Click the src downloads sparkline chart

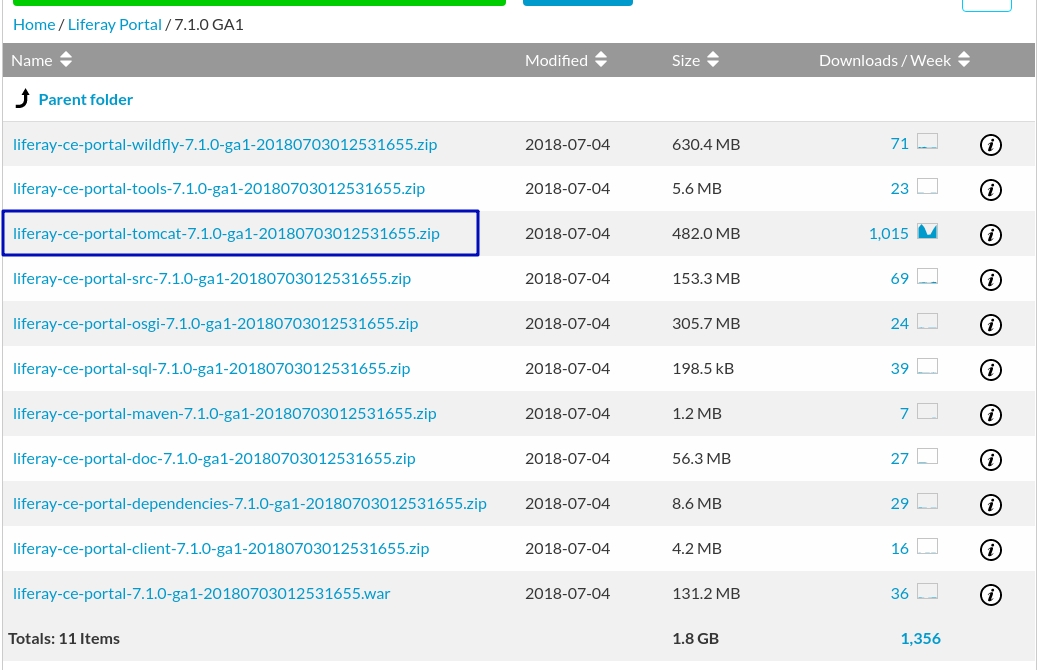tap(927, 277)
